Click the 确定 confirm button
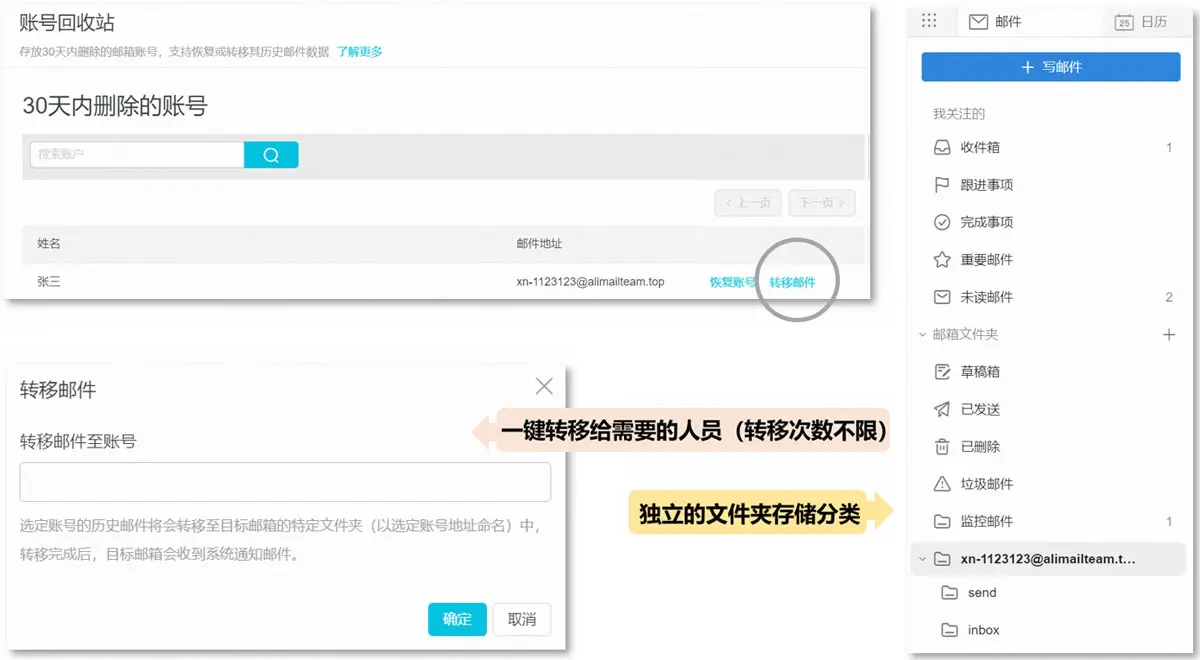Viewport: 1200px width, 660px height. (x=457, y=620)
